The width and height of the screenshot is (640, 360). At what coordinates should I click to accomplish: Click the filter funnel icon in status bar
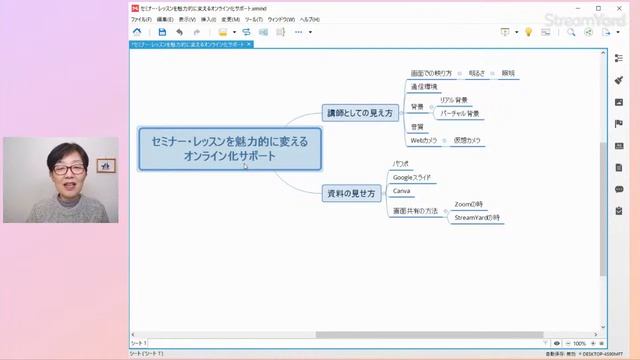coord(545,343)
